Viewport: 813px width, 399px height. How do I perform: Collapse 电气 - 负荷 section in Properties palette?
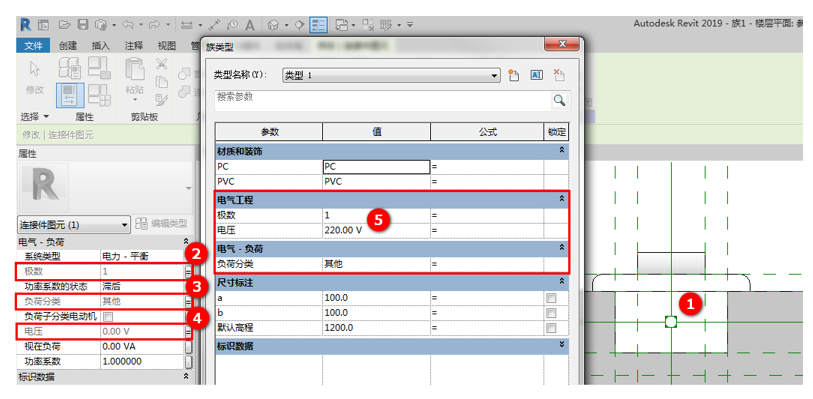pyautogui.click(x=187, y=241)
